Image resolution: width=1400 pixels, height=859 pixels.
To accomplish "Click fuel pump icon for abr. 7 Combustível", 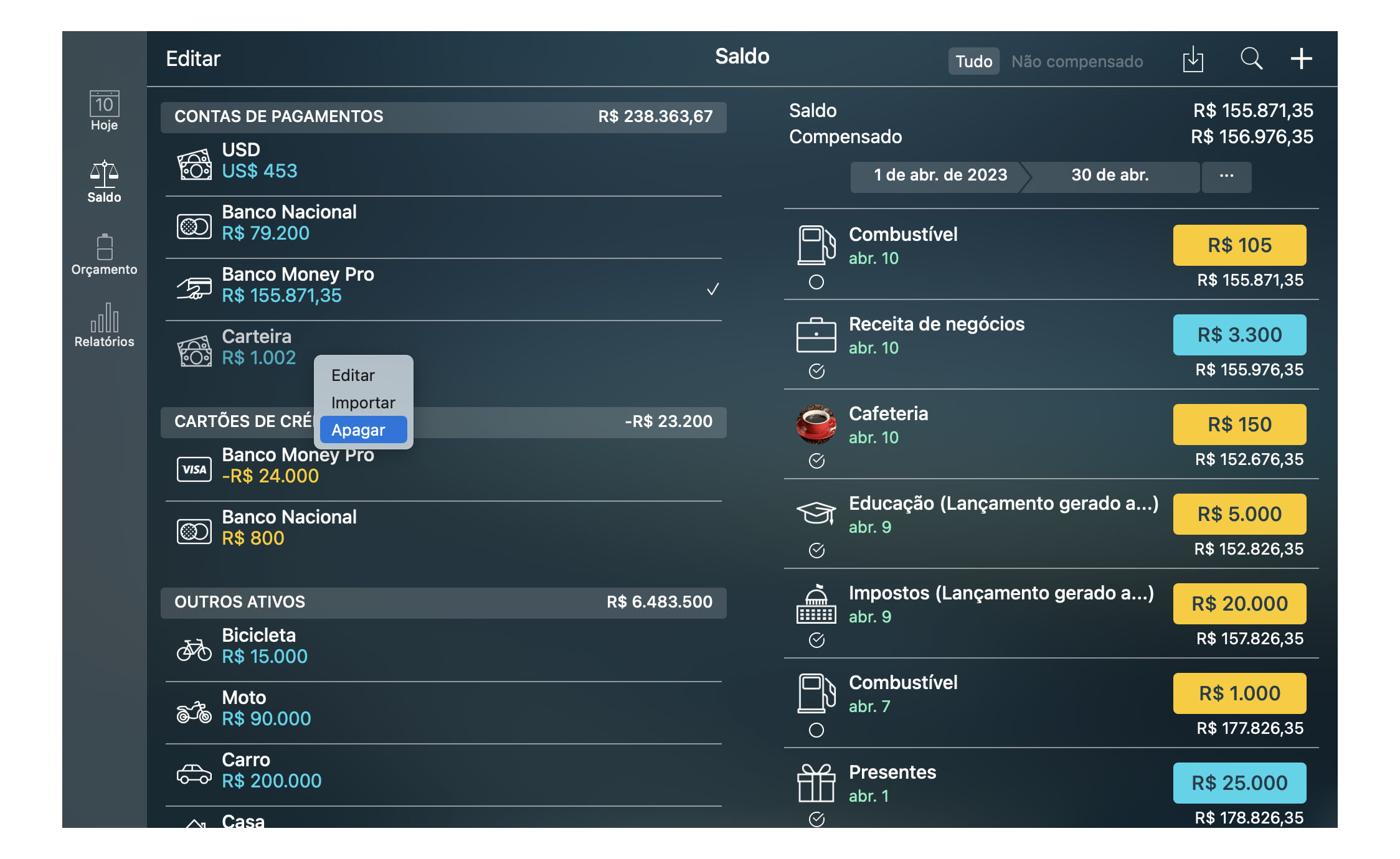I will (816, 693).
